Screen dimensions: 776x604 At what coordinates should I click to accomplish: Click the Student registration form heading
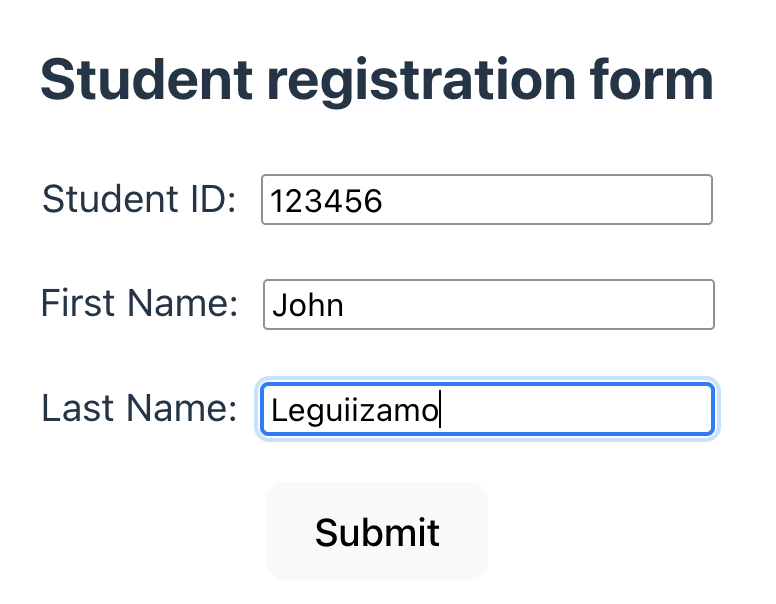377,80
